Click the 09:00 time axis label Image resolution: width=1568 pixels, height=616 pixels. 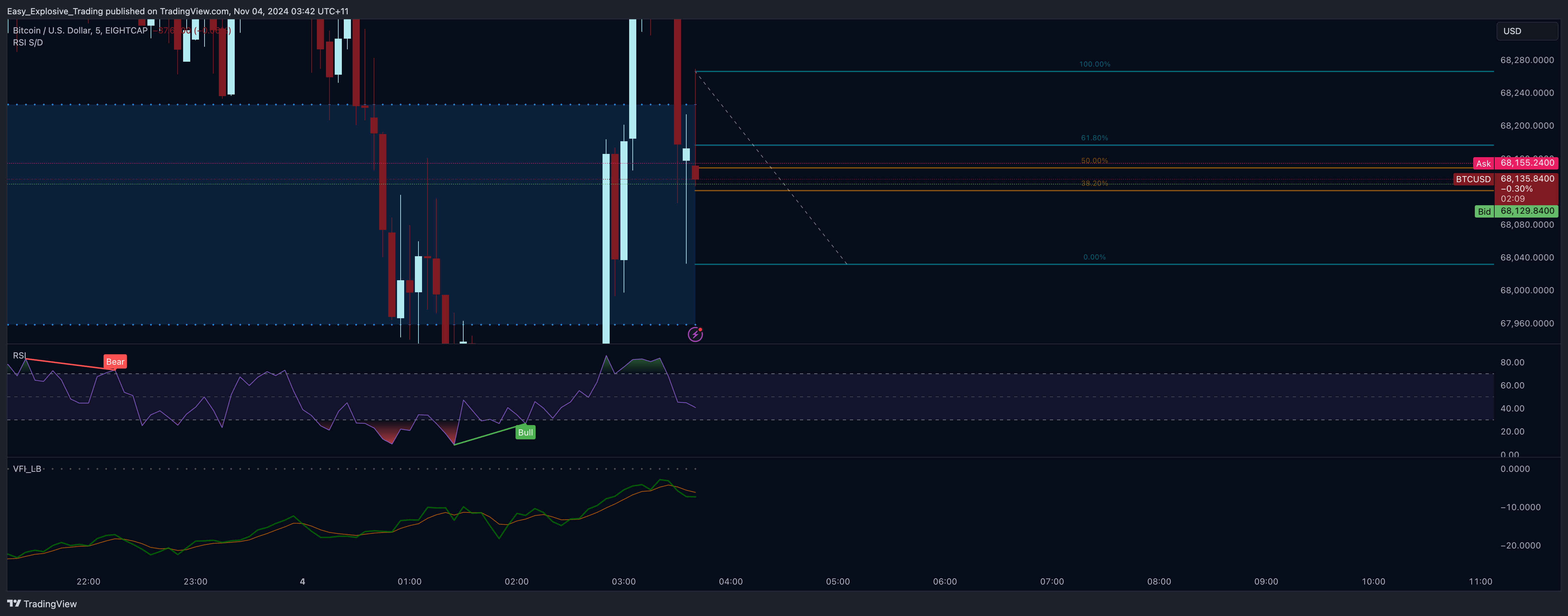tap(1267, 581)
